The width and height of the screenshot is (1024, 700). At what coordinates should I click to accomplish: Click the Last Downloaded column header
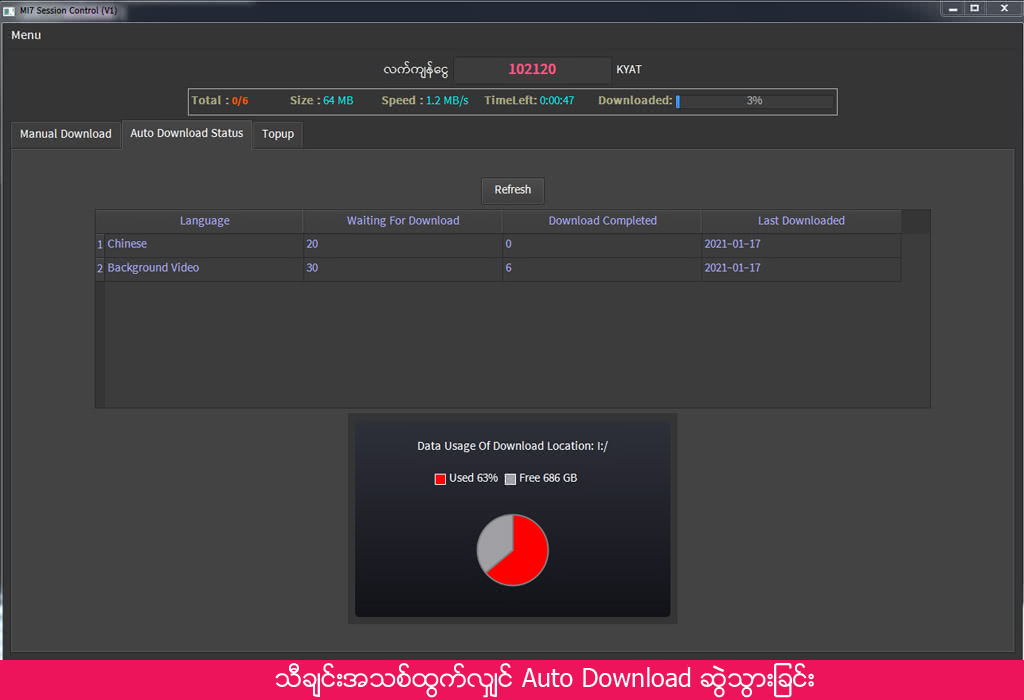800,221
